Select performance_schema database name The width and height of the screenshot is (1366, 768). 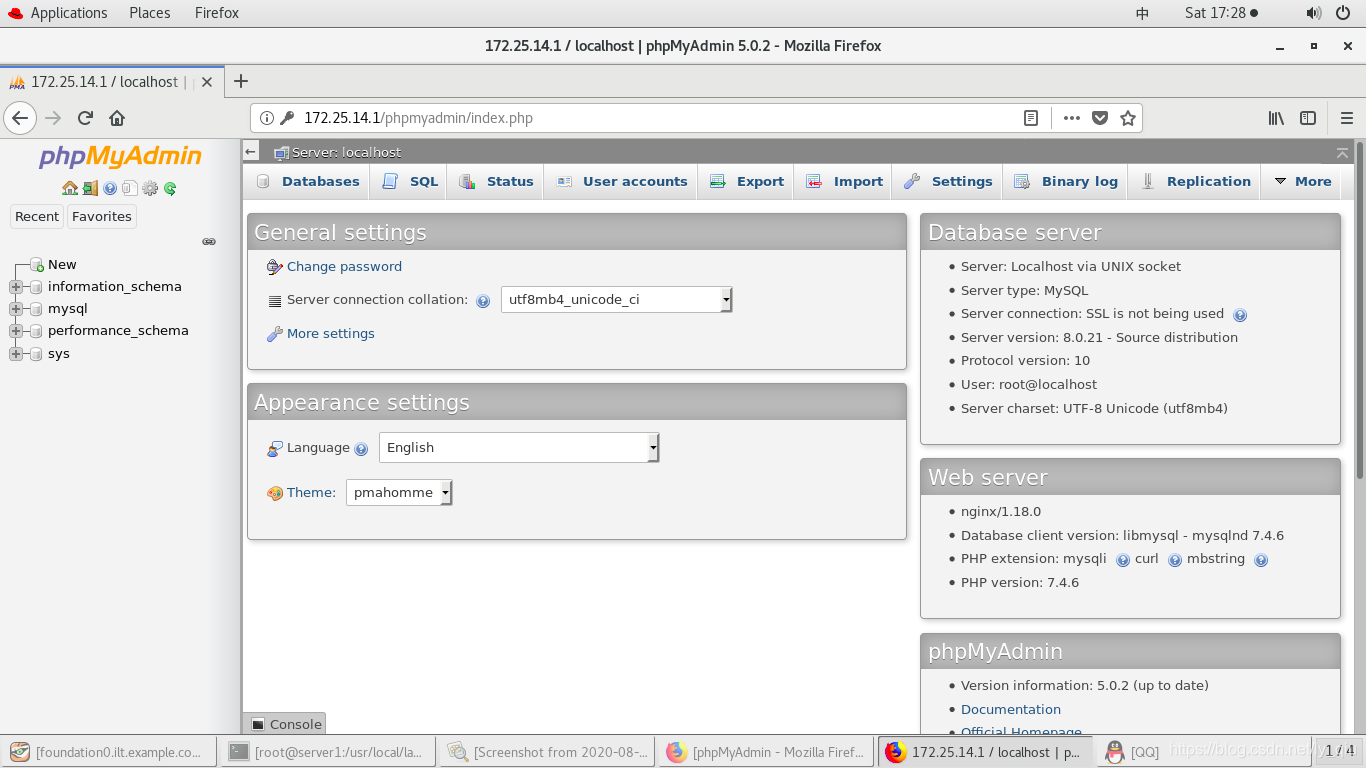(x=118, y=331)
